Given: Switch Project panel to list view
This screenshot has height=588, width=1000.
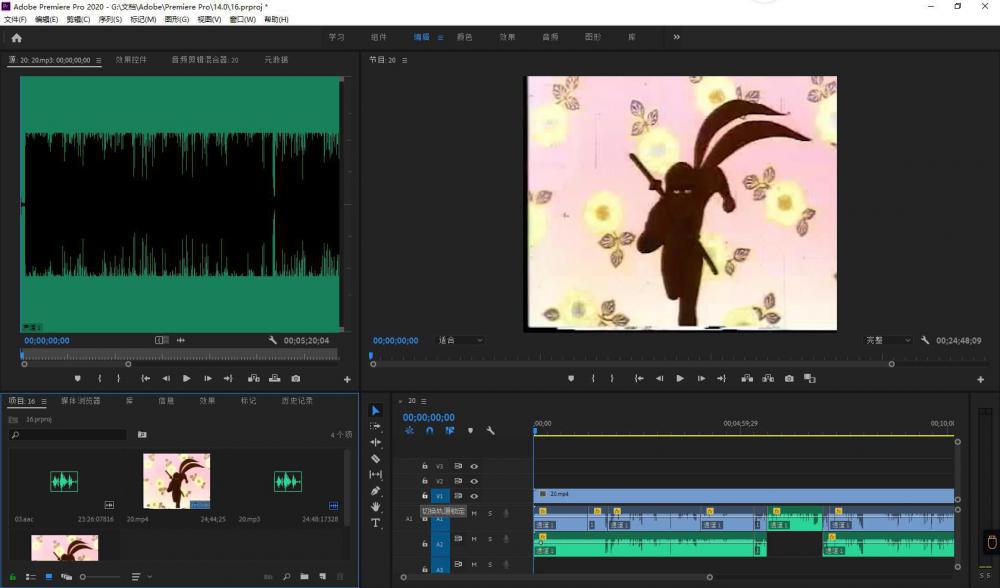Looking at the screenshot, I should tap(31, 577).
